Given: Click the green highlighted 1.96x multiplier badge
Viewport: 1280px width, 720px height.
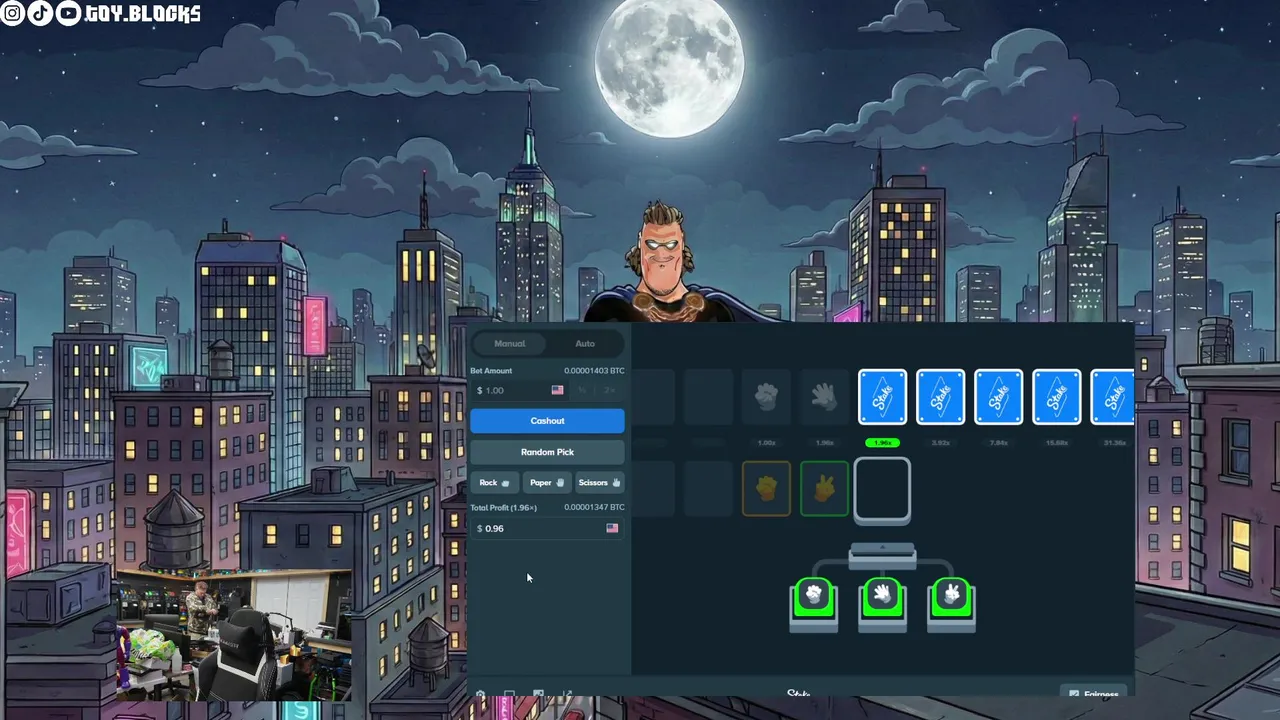Looking at the screenshot, I should 883,442.
